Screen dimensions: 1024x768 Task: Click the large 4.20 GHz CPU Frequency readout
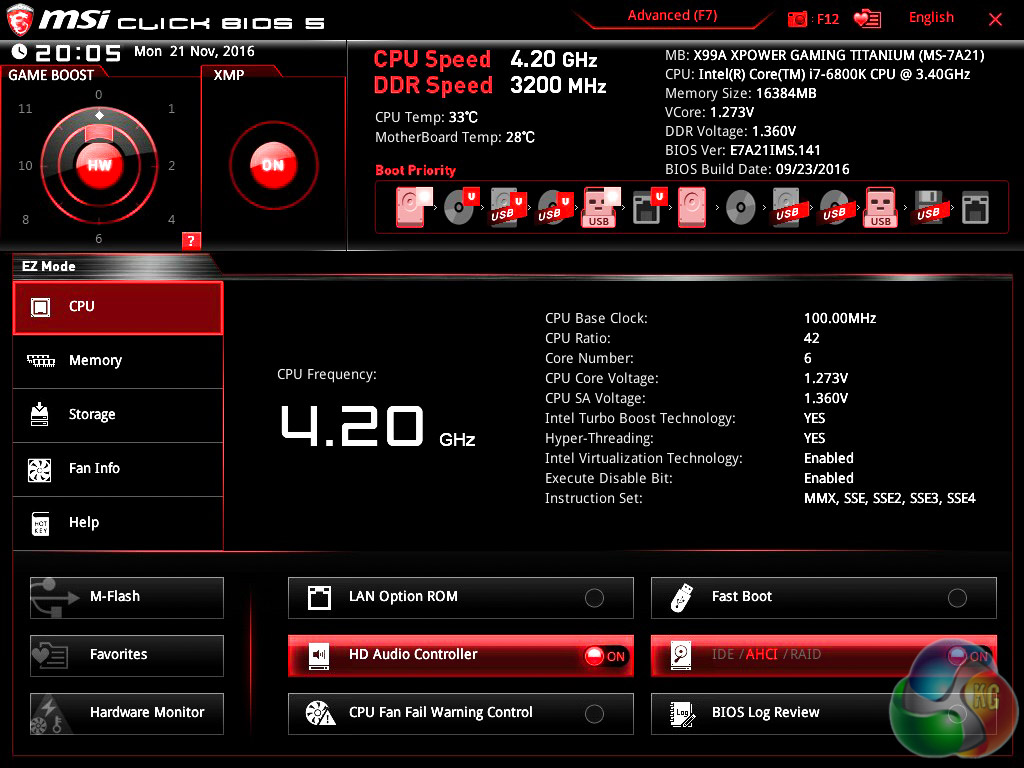pyautogui.click(x=378, y=426)
